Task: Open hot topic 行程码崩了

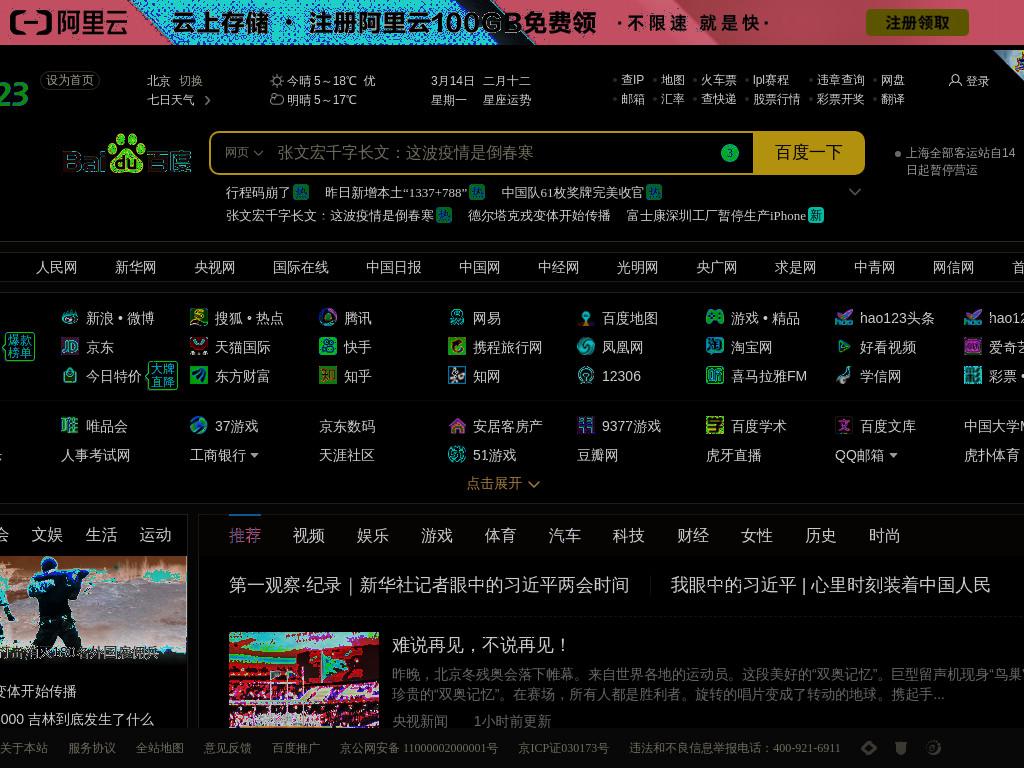Action: click(x=257, y=193)
